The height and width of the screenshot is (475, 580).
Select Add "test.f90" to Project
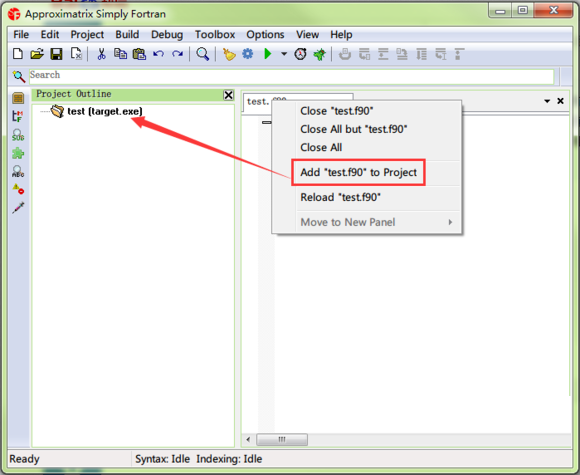[358, 172]
